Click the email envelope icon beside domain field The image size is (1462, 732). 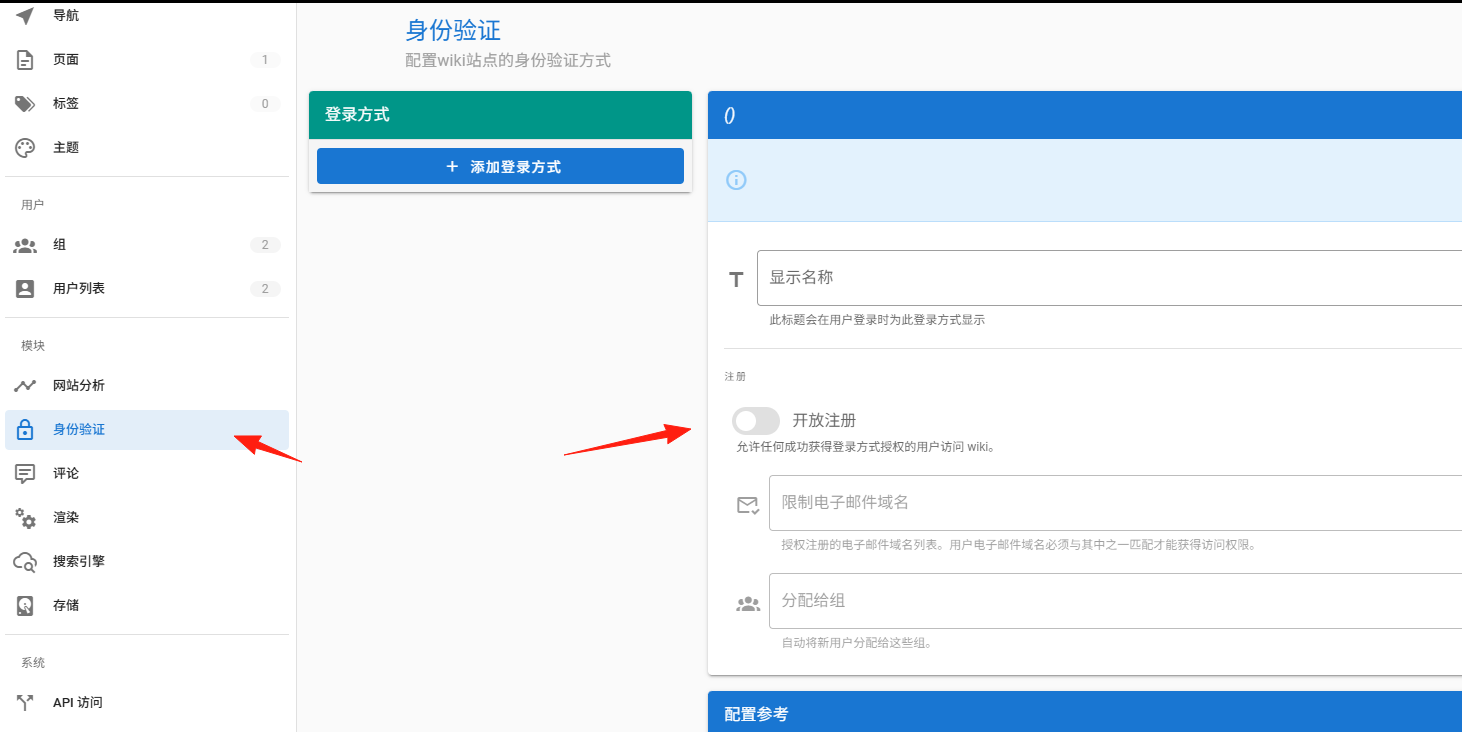pyautogui.click(x=747, y=505)
